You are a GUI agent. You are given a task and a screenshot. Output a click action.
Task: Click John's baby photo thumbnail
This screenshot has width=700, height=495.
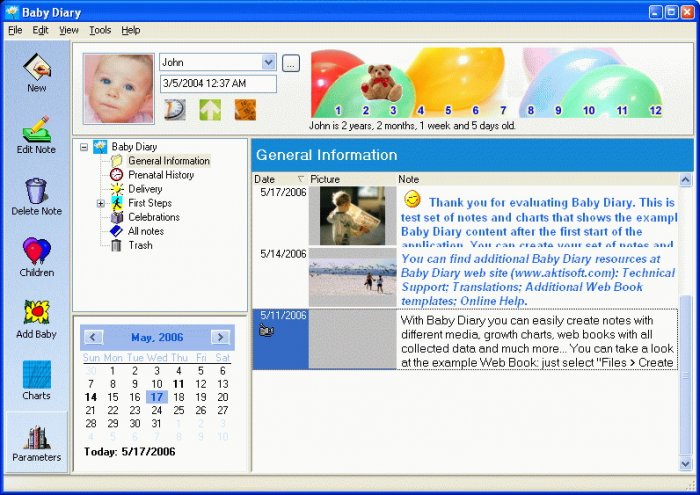119,88
